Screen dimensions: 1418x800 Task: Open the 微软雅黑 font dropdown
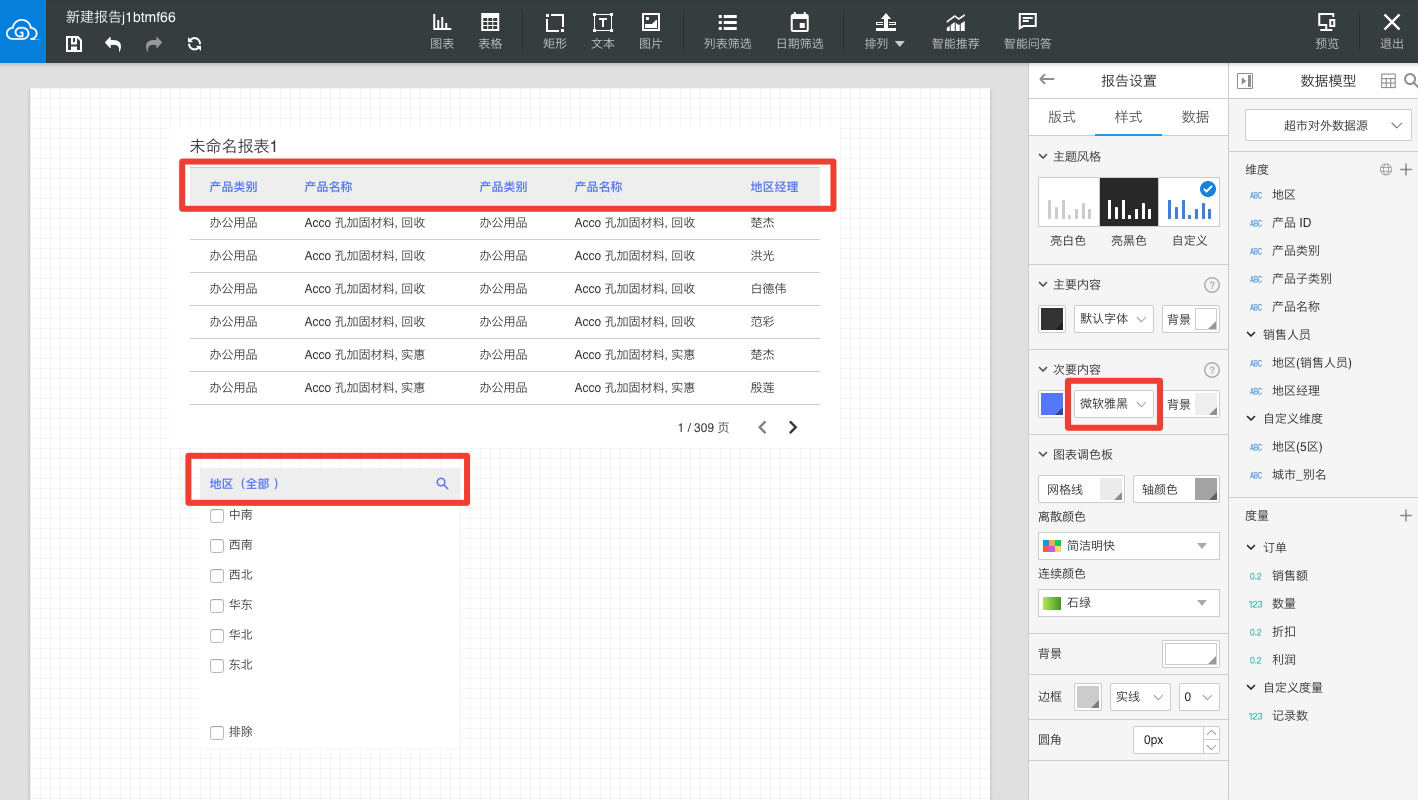pos(1113,404)
